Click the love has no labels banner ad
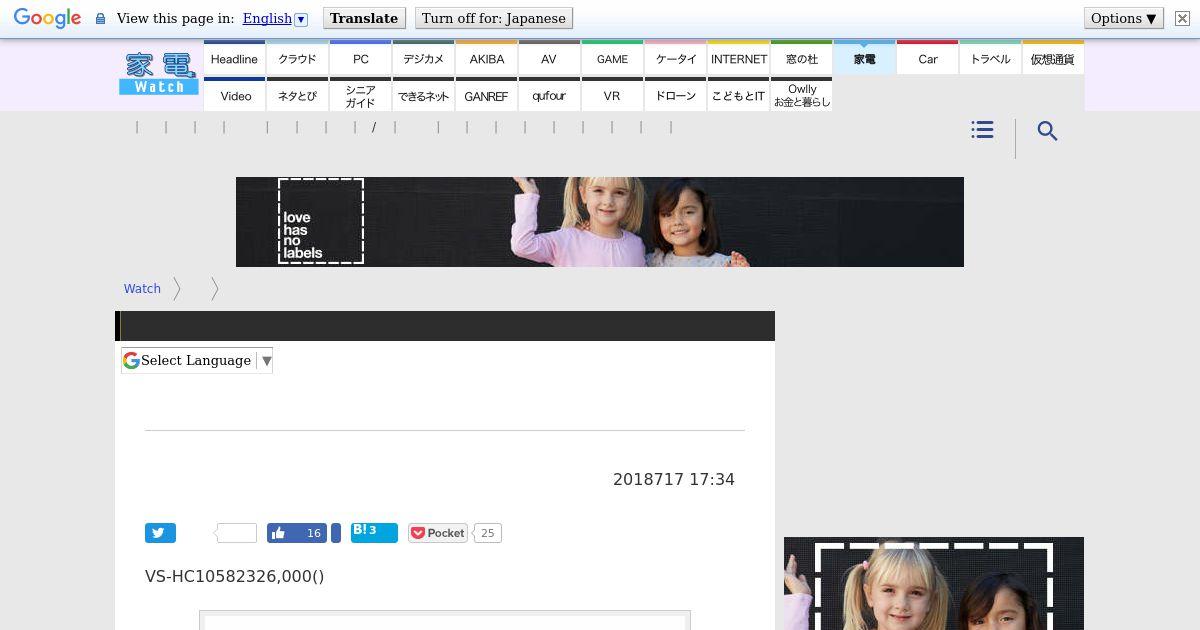 coord(600,222)
